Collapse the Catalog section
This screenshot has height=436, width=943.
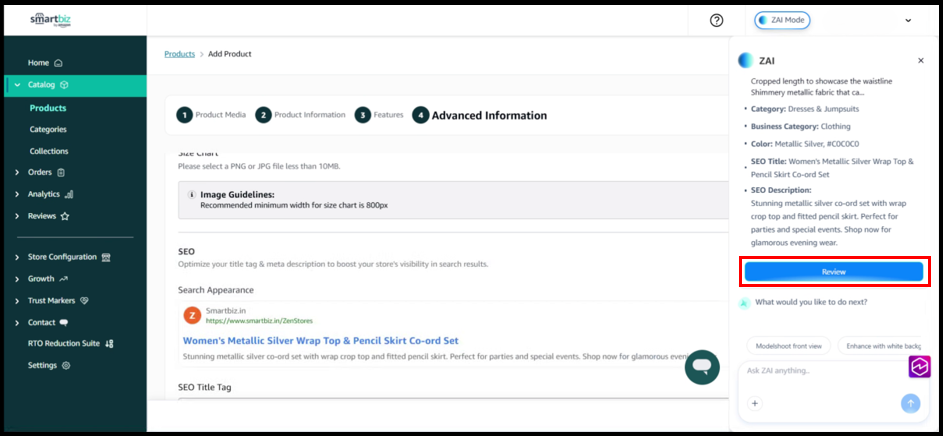18,85
